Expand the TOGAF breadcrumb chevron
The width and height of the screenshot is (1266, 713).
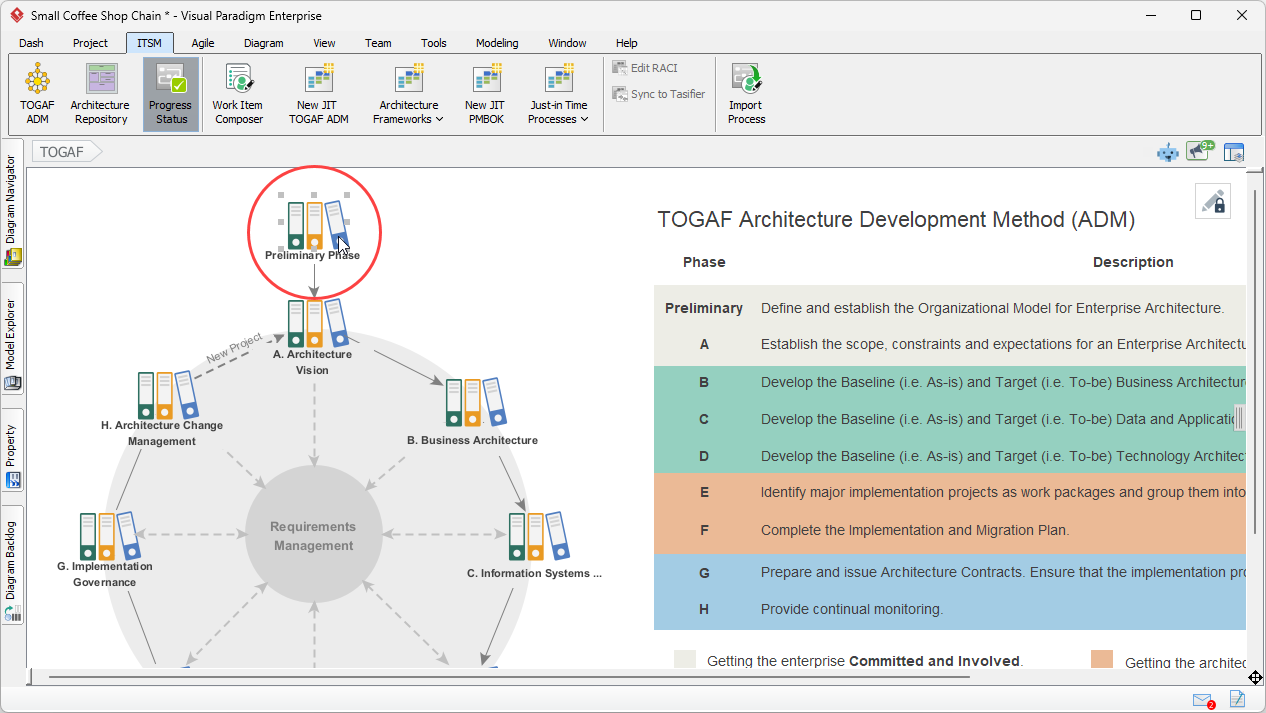point(95,152)
